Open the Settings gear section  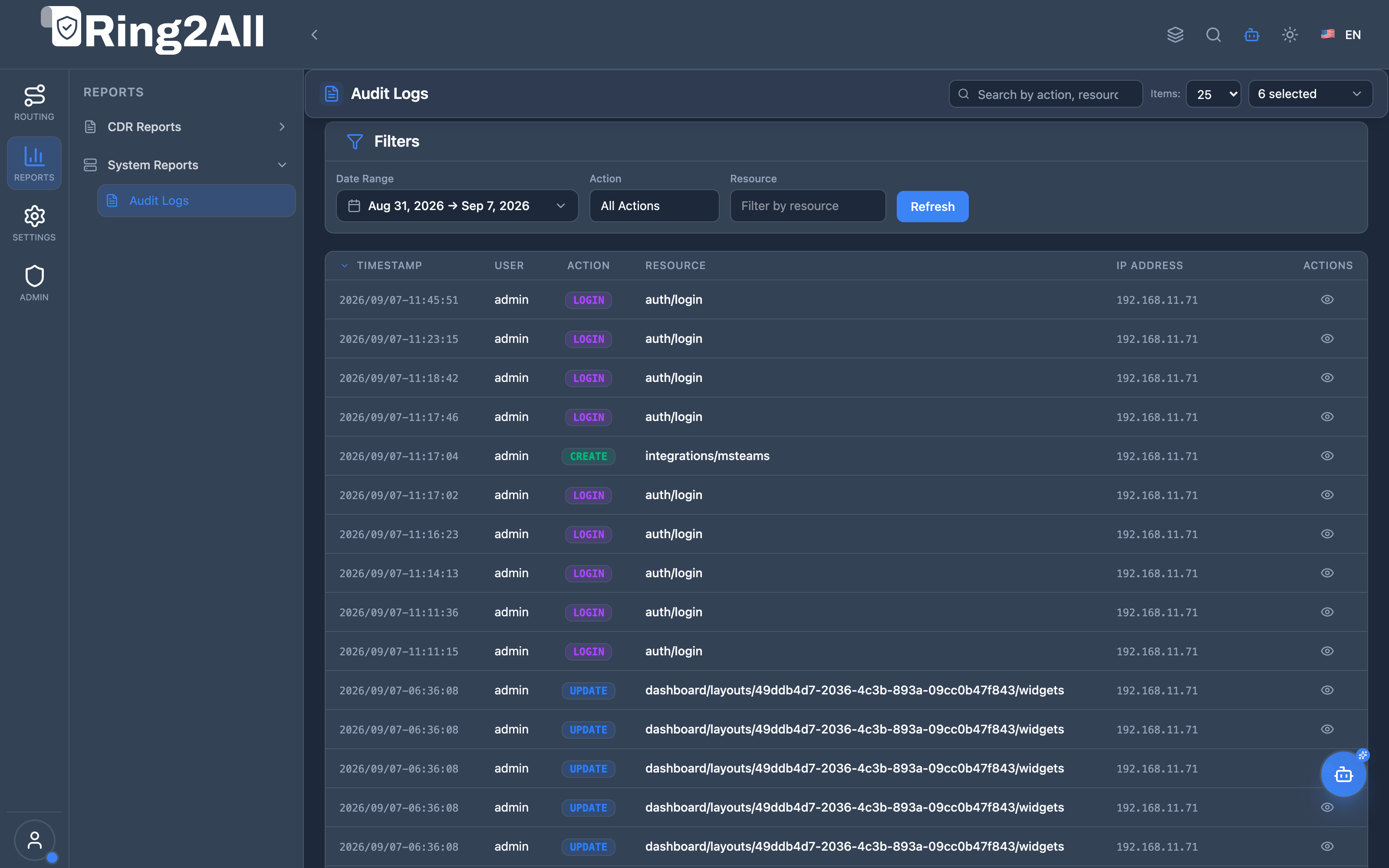pyautogui.click(x=34, y=224)
